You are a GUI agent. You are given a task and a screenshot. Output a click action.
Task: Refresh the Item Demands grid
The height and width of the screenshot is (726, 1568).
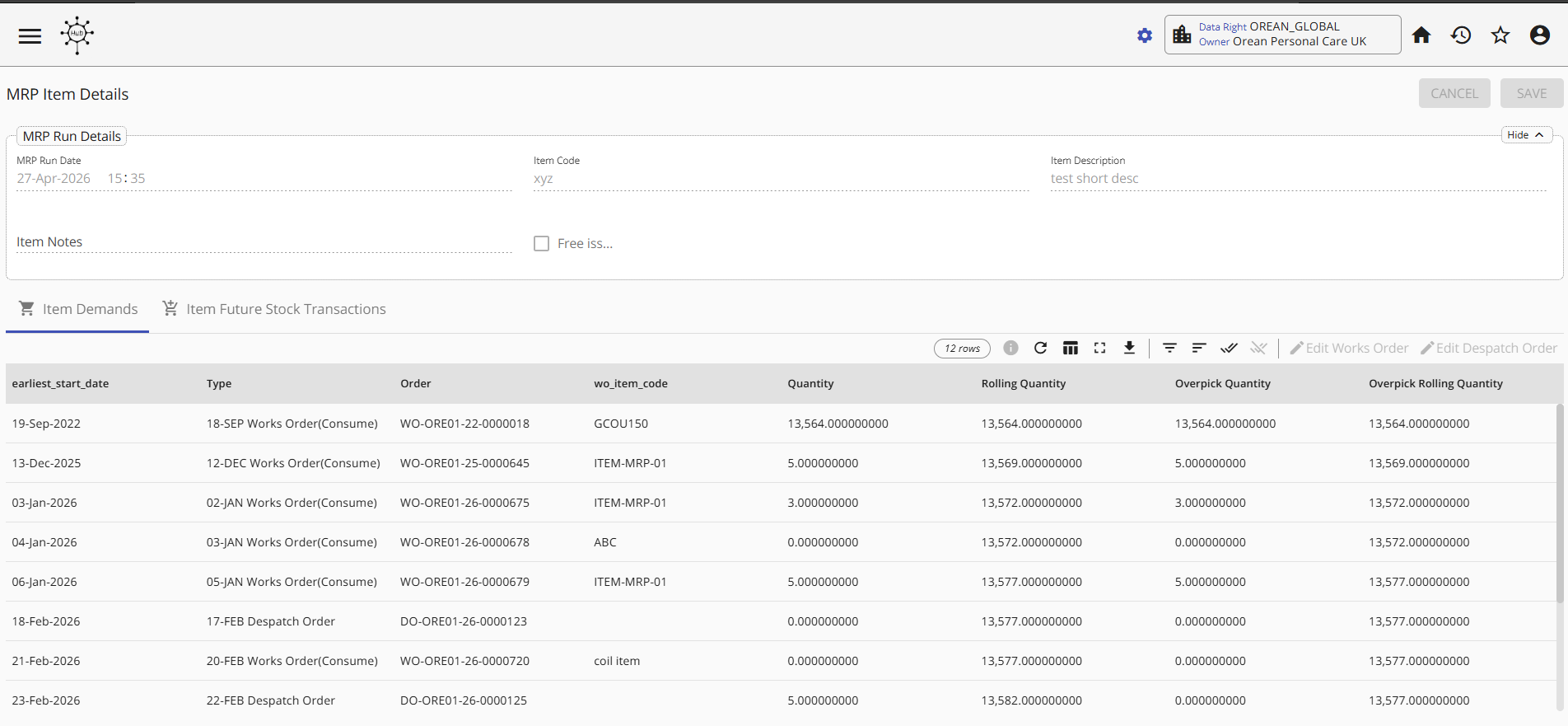pyautogui.click(x=1040, y=348)
